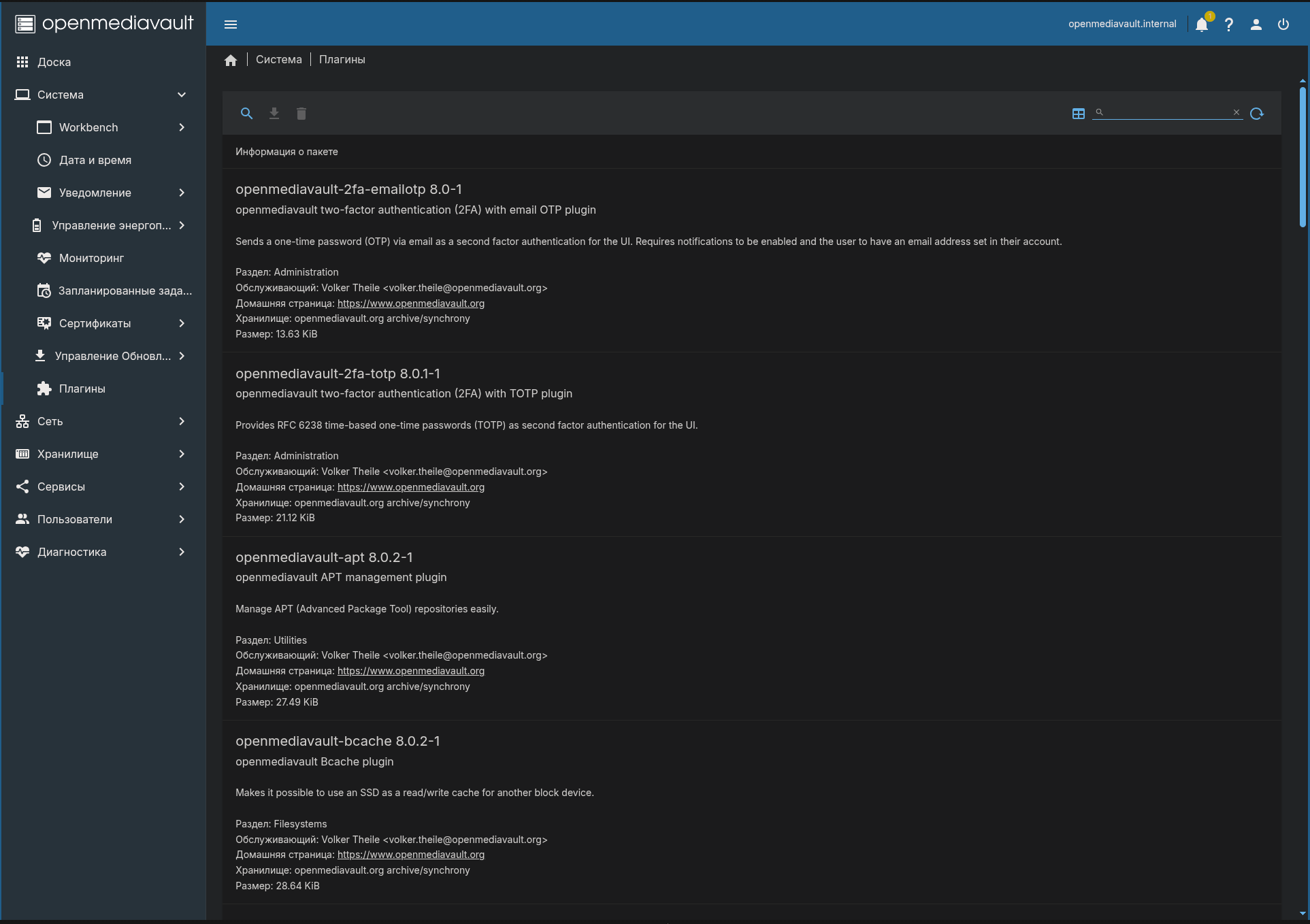The image size is (1310, 924).
Task: Click the Плагины breadcrumb
Action: tap(342, 60)
